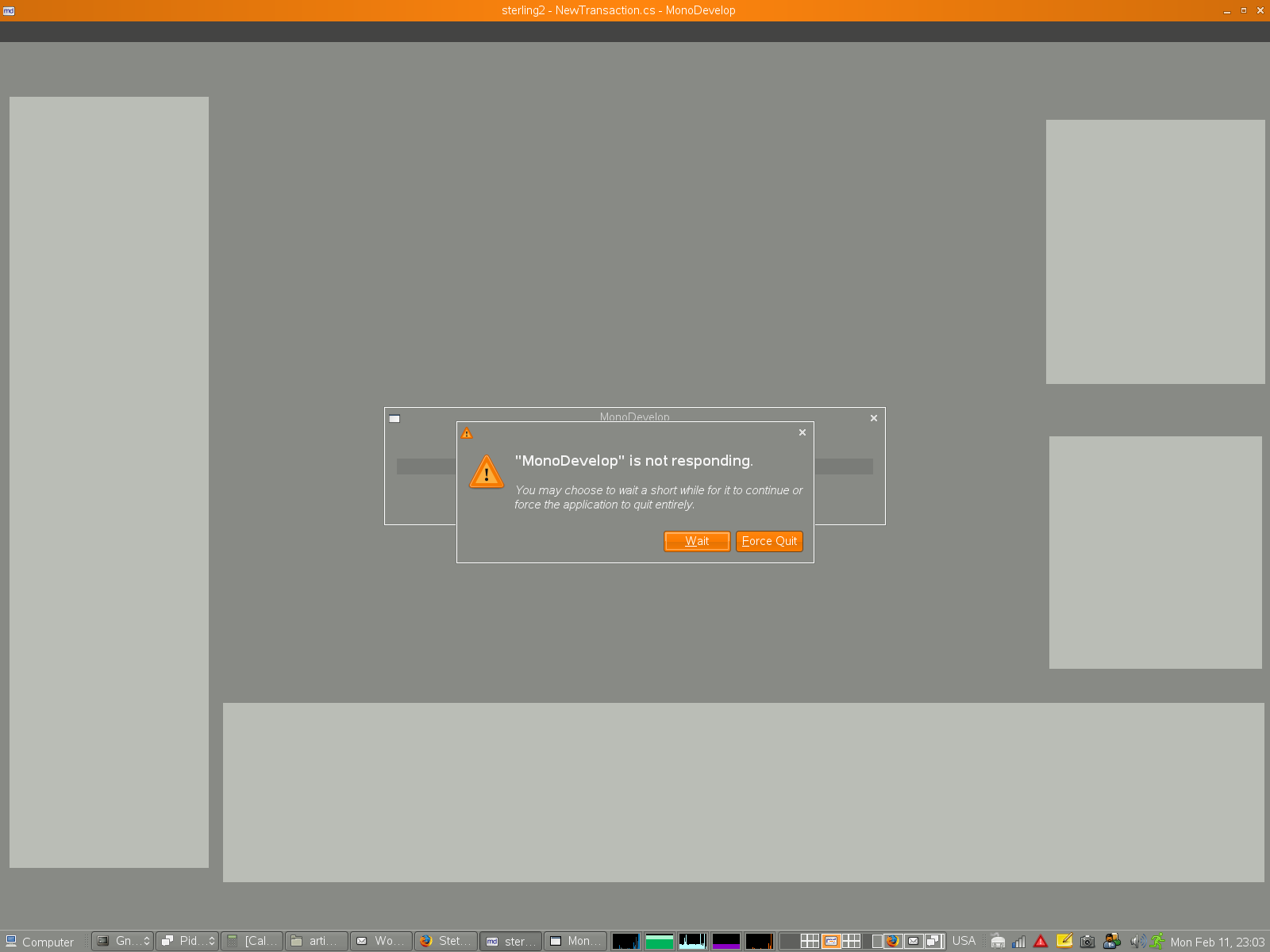Open the cyan network monitor graph
Screen dimensions: 1270x952
point(692,941)
